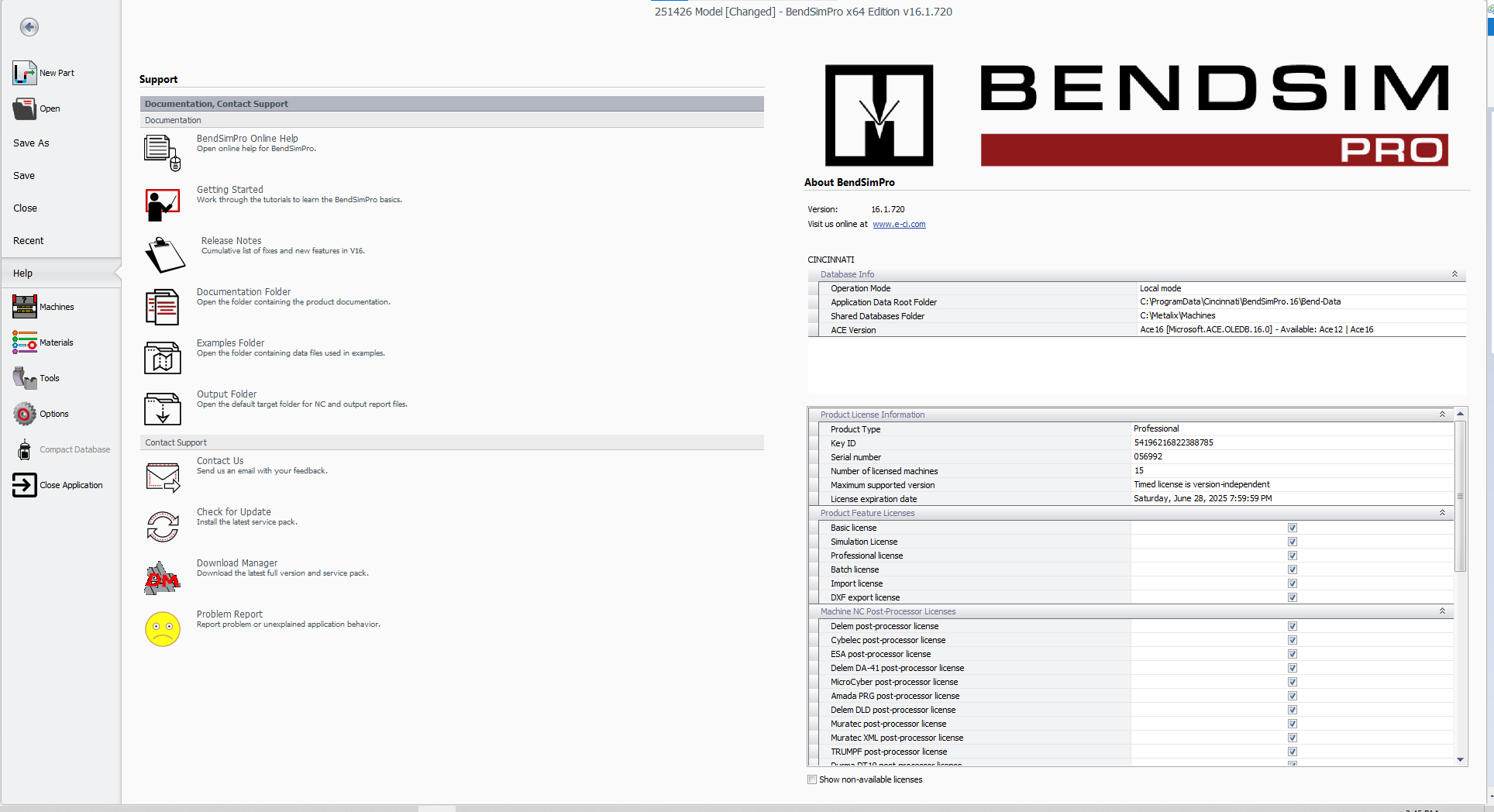Click the Release Notes clipboard icon
The height and width of the screenshot is (812, 1494).
point(164,255)
